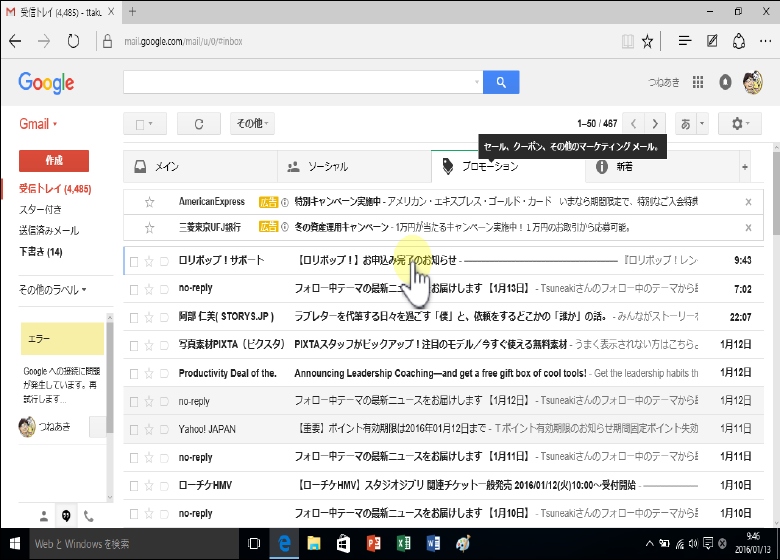
Task: Open スター付き folder
Action: pyautogui.click(x=40, y=209)
